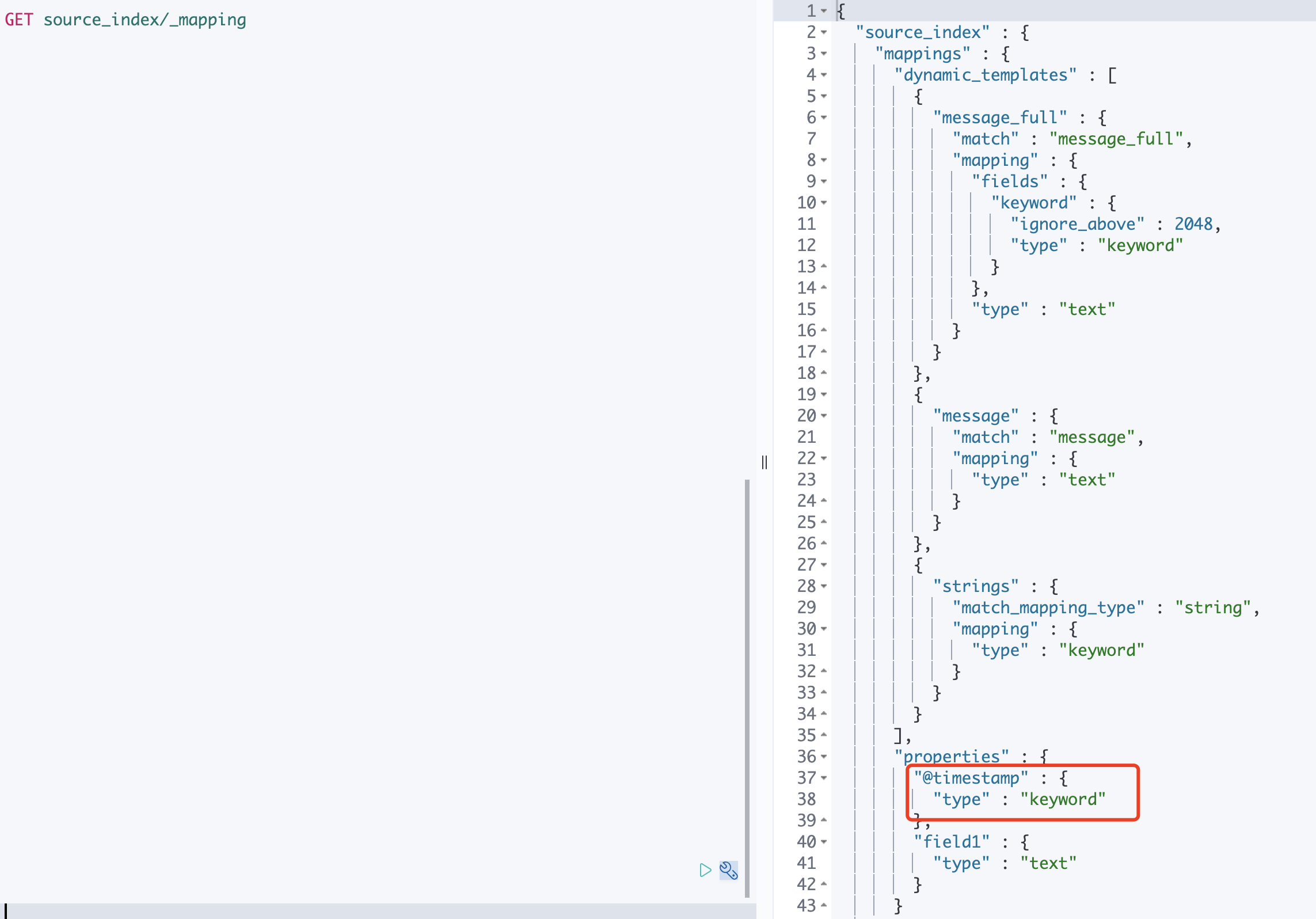Click the GET method keyword
The height and width of the screenshot is (919, 1316).
pos(19,20)
